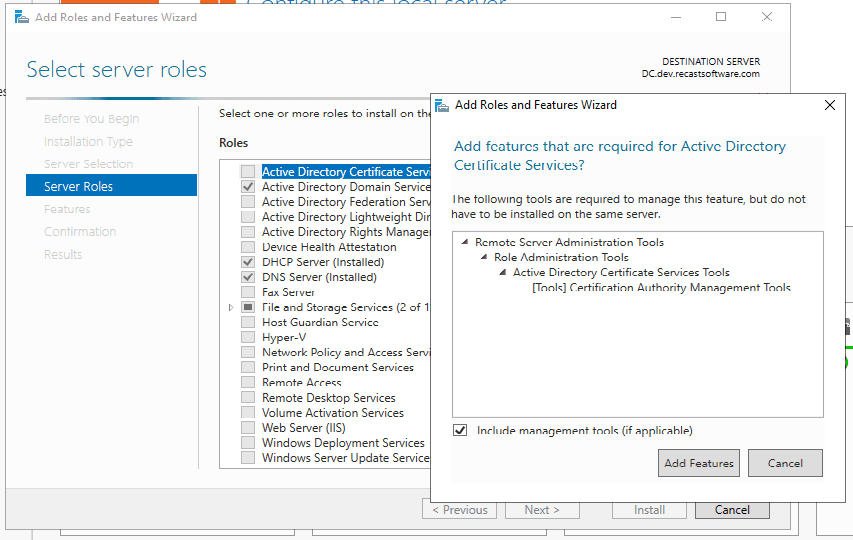This screenshot has height=540, width=853.
Task: Check the Fax Server role
Action: tap(248, 293)
